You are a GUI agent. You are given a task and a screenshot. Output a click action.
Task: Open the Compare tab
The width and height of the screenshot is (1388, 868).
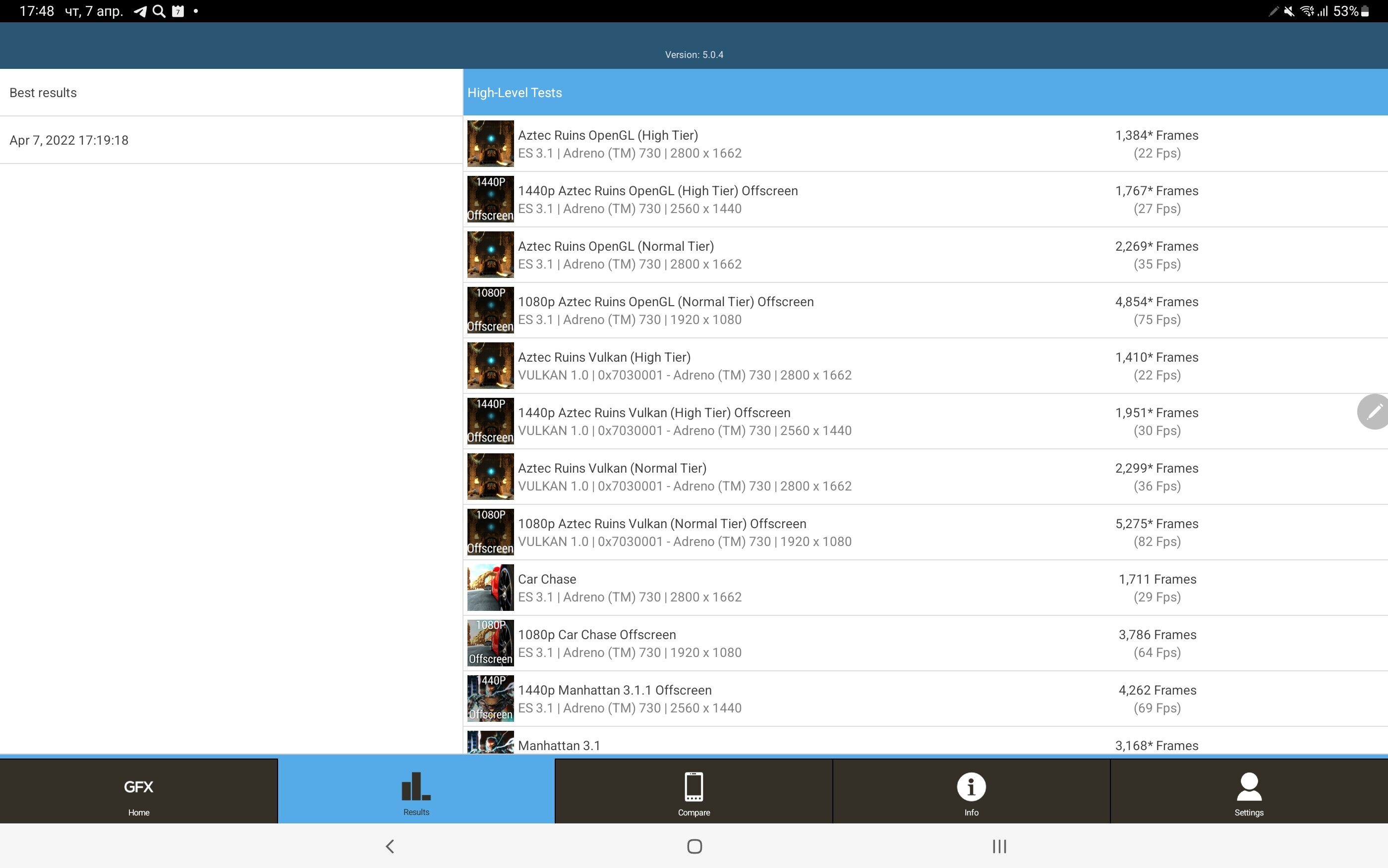tap(694, 792)
